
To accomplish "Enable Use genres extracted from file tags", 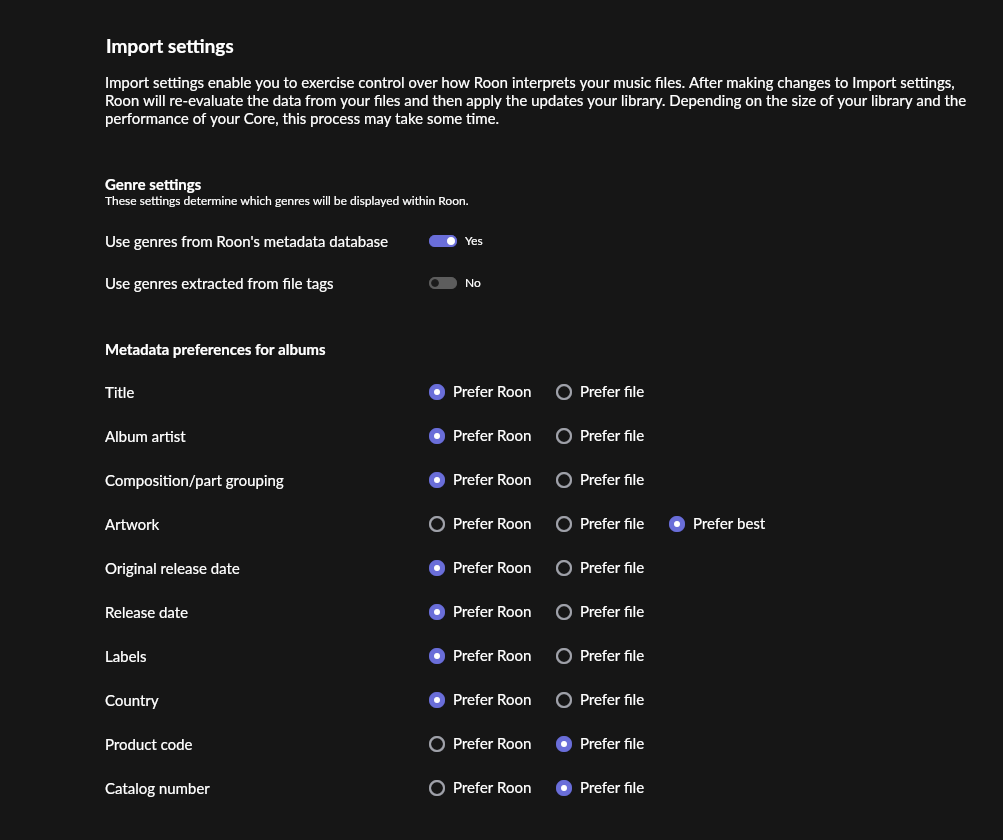I will point(443,283).
